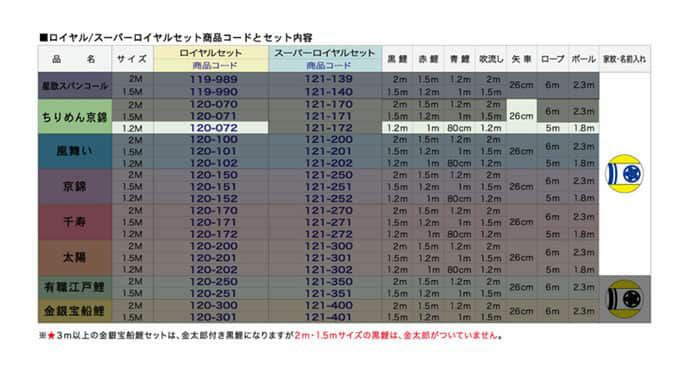Select product code 121-139
Screen dimensions: 690x370
pos(329,79)
